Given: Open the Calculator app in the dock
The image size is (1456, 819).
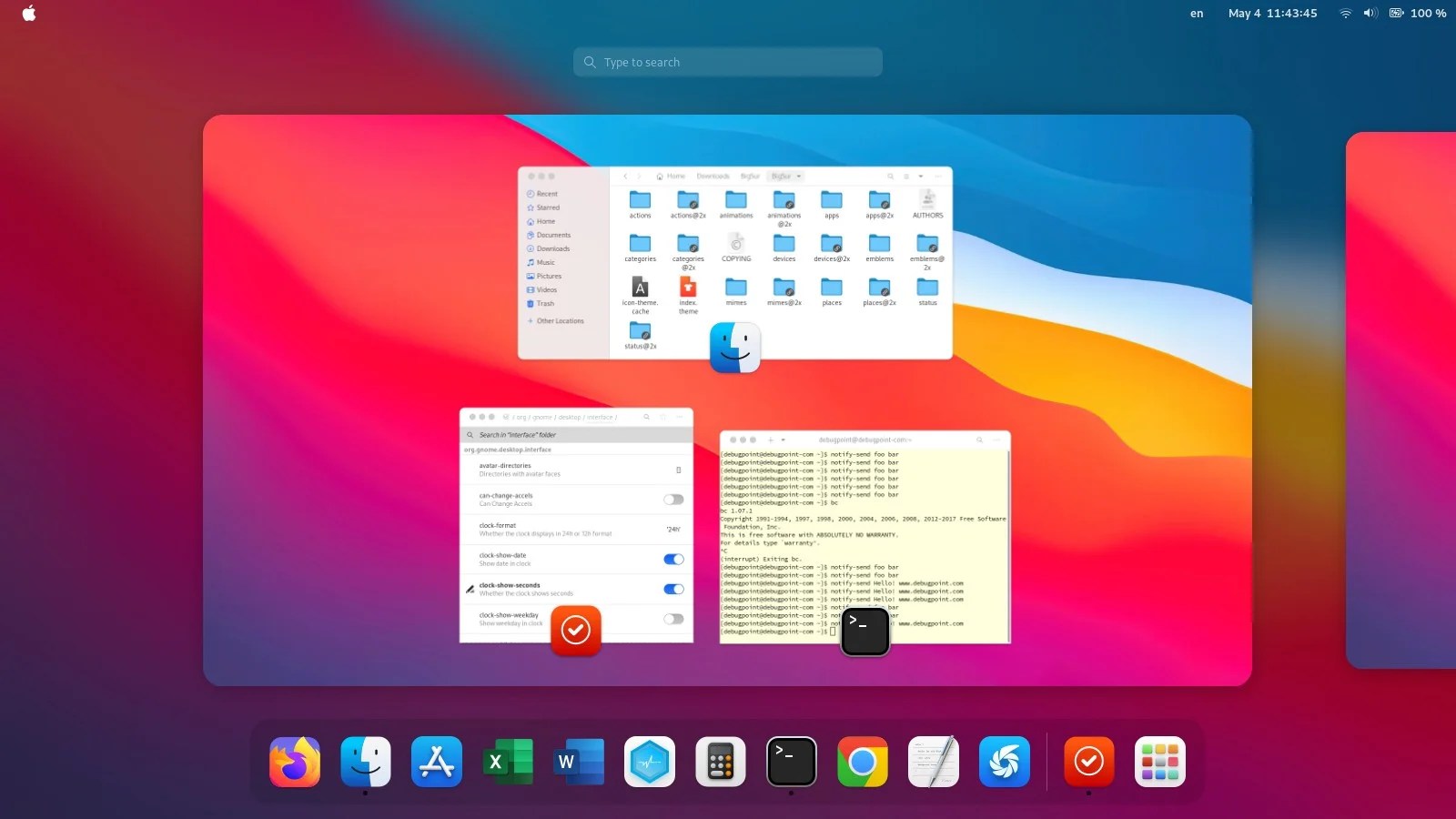Looking at the screenshot, I should coord(720,762).
